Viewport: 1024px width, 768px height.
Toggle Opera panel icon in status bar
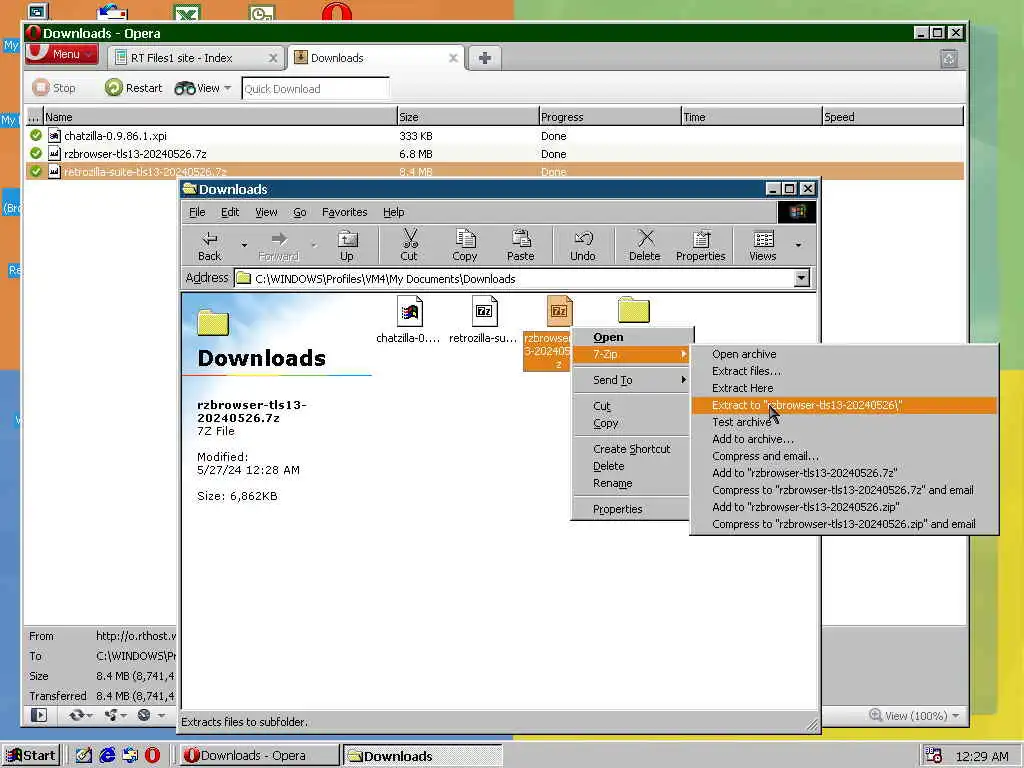39,715
